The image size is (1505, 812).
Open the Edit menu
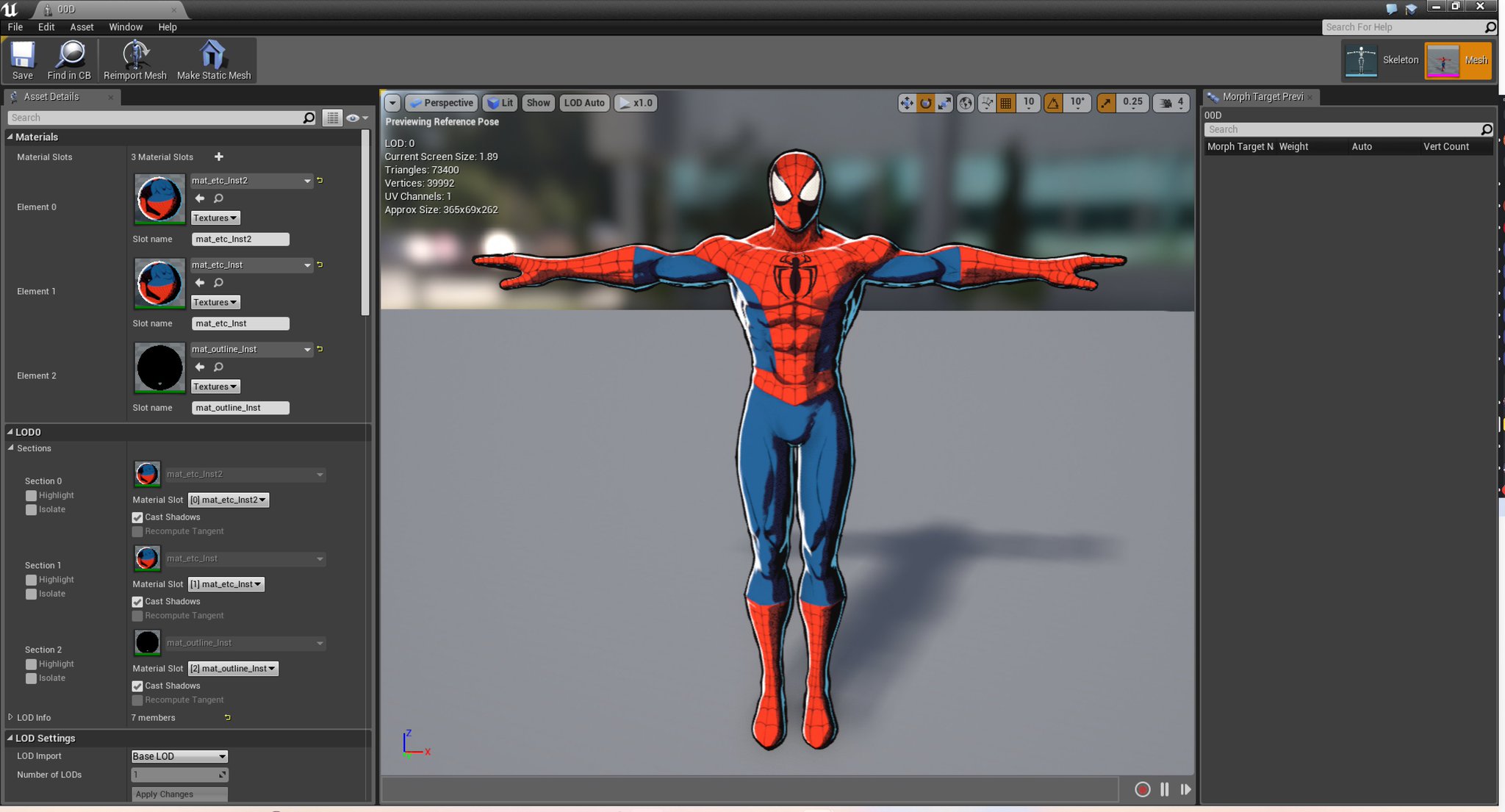tap(46, 27)
